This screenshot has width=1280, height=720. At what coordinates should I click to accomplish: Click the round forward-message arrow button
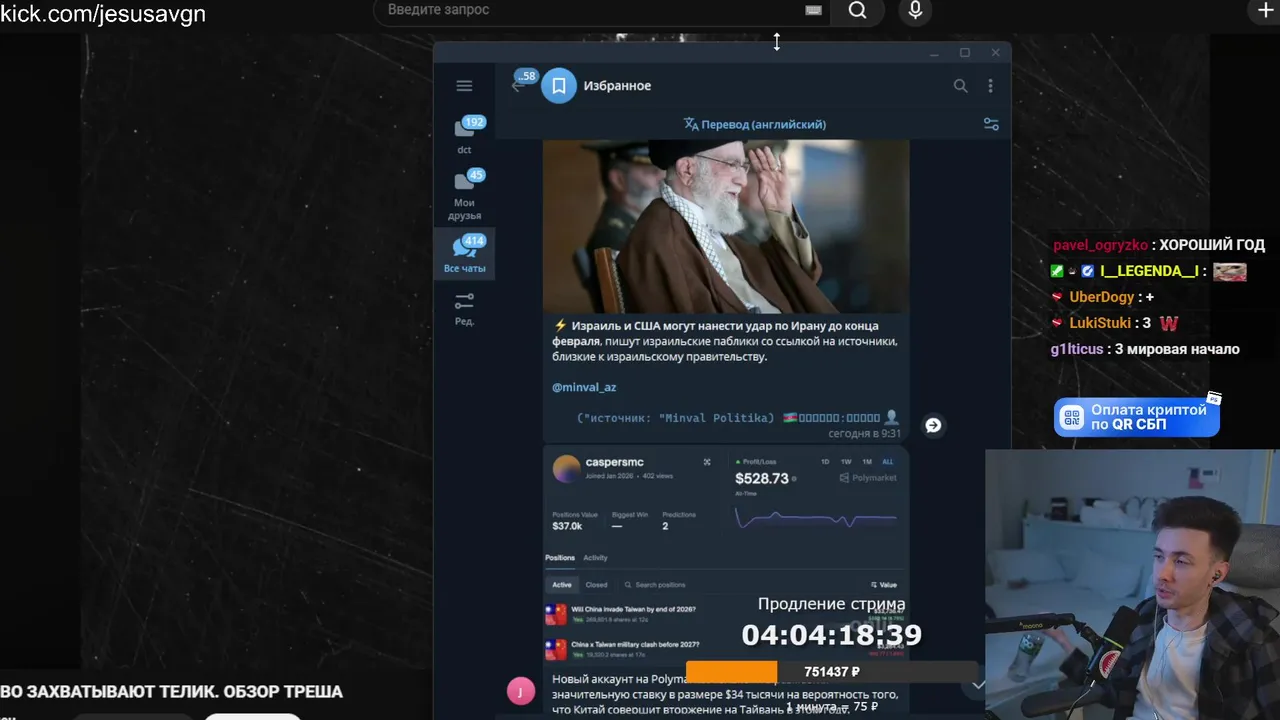point(933,425)
